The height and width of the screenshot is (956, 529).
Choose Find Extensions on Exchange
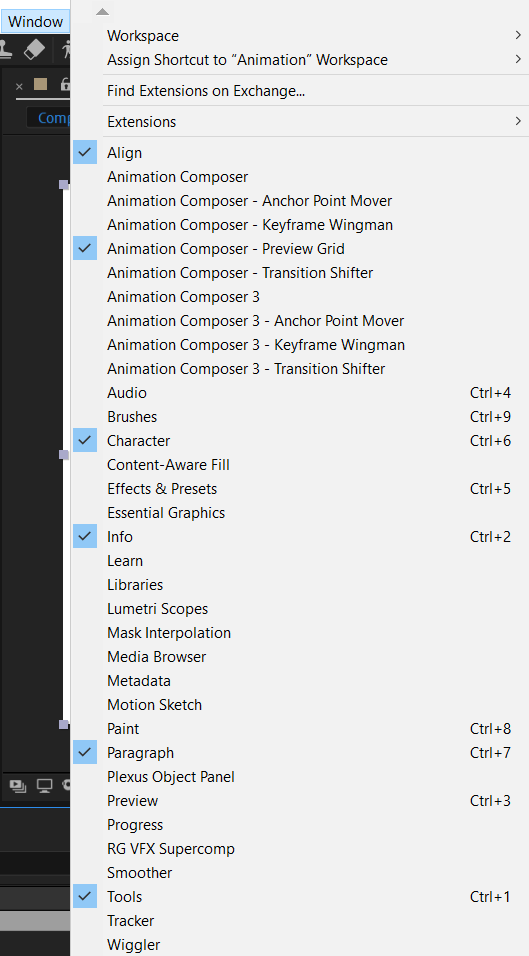[299, 91]
